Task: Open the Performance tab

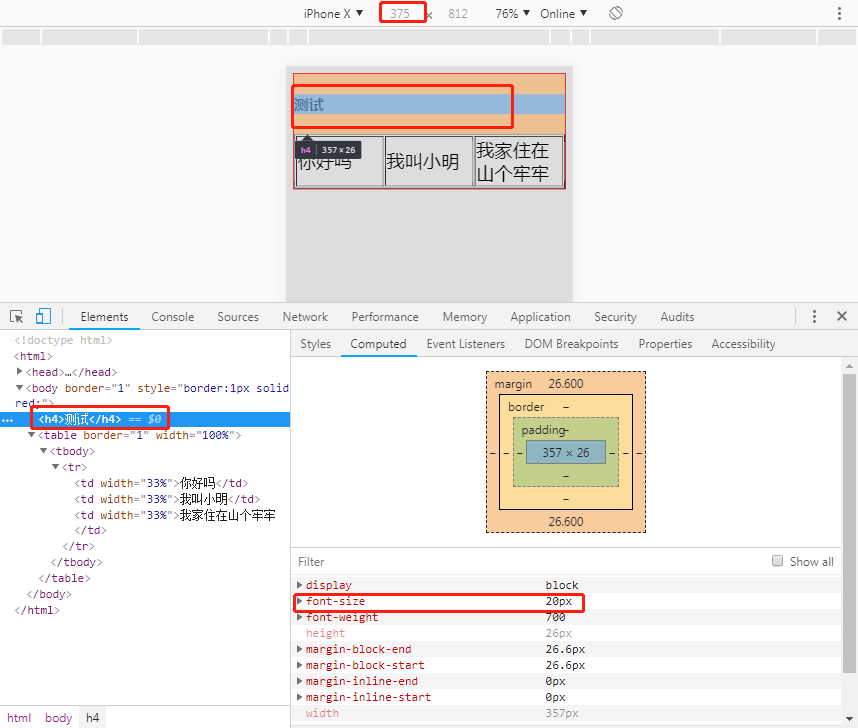Action: click(x=385, y=317)
